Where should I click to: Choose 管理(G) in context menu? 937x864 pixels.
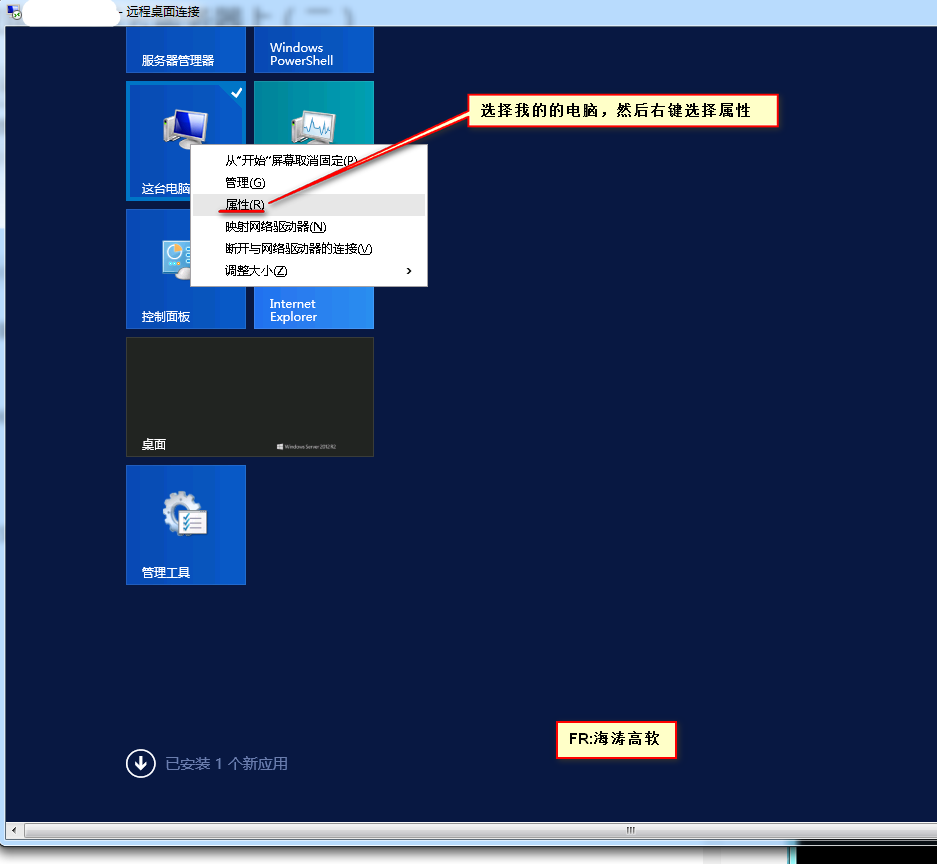[308, 182]
